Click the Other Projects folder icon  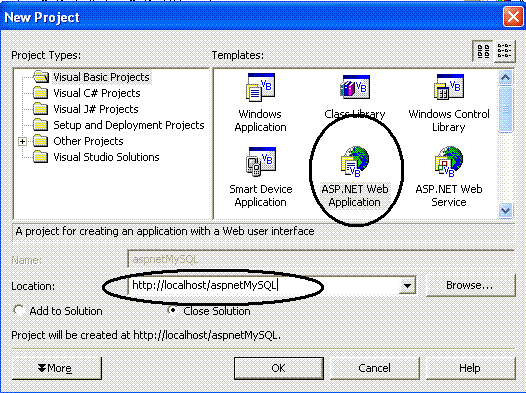pyautogui.click(x=41, y=141)
